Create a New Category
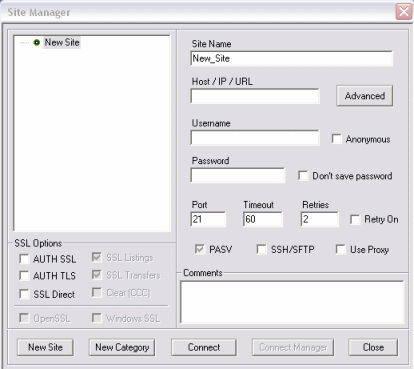This screenshot has height=369, width=414. tap(122, 347)
